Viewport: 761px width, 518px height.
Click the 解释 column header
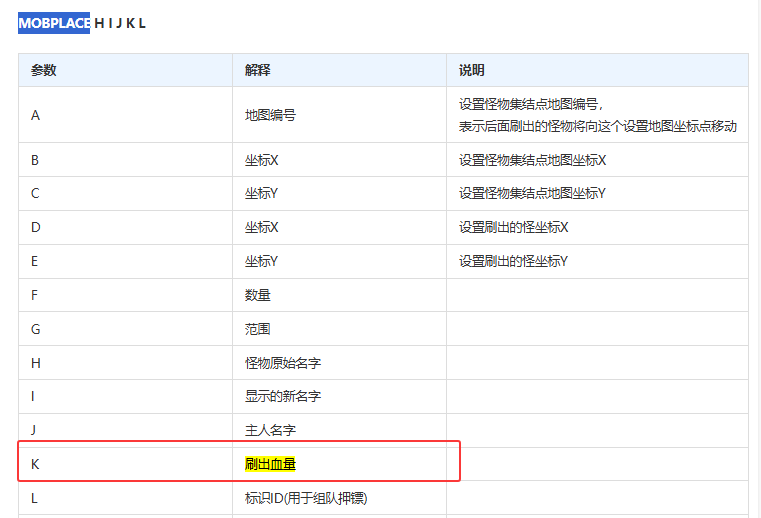coord(258,70)
